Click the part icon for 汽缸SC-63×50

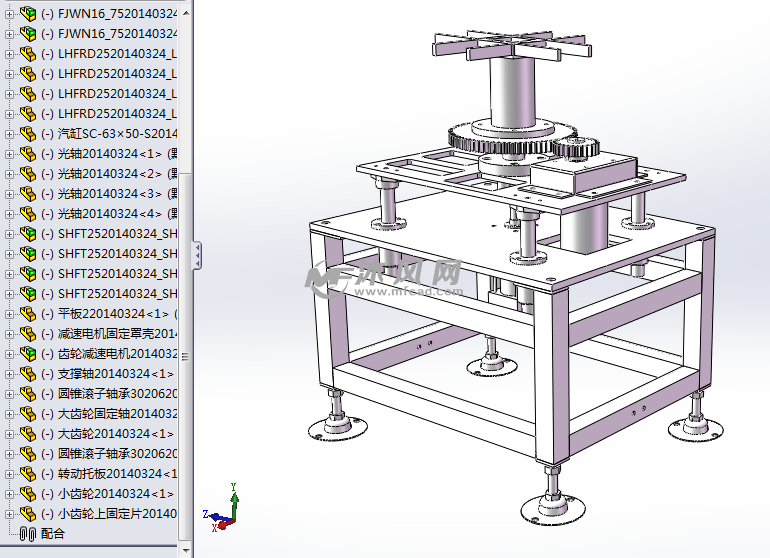pos(28,134)
